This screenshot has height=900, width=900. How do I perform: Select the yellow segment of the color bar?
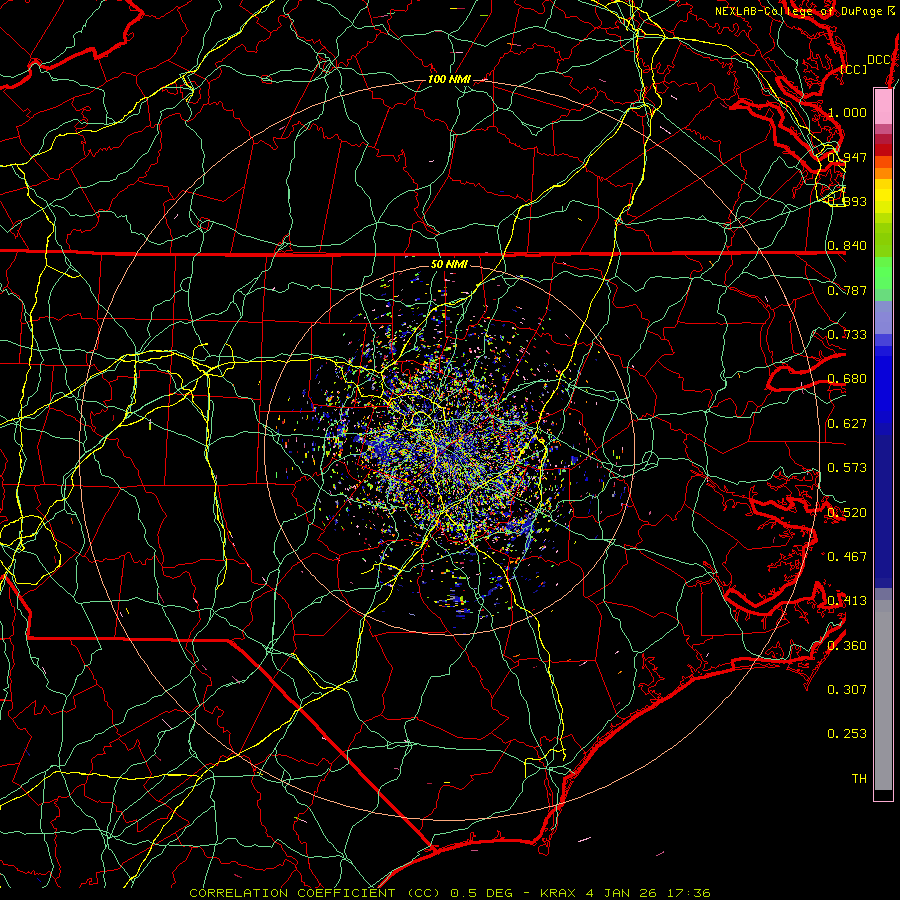[x=883, y=196]
